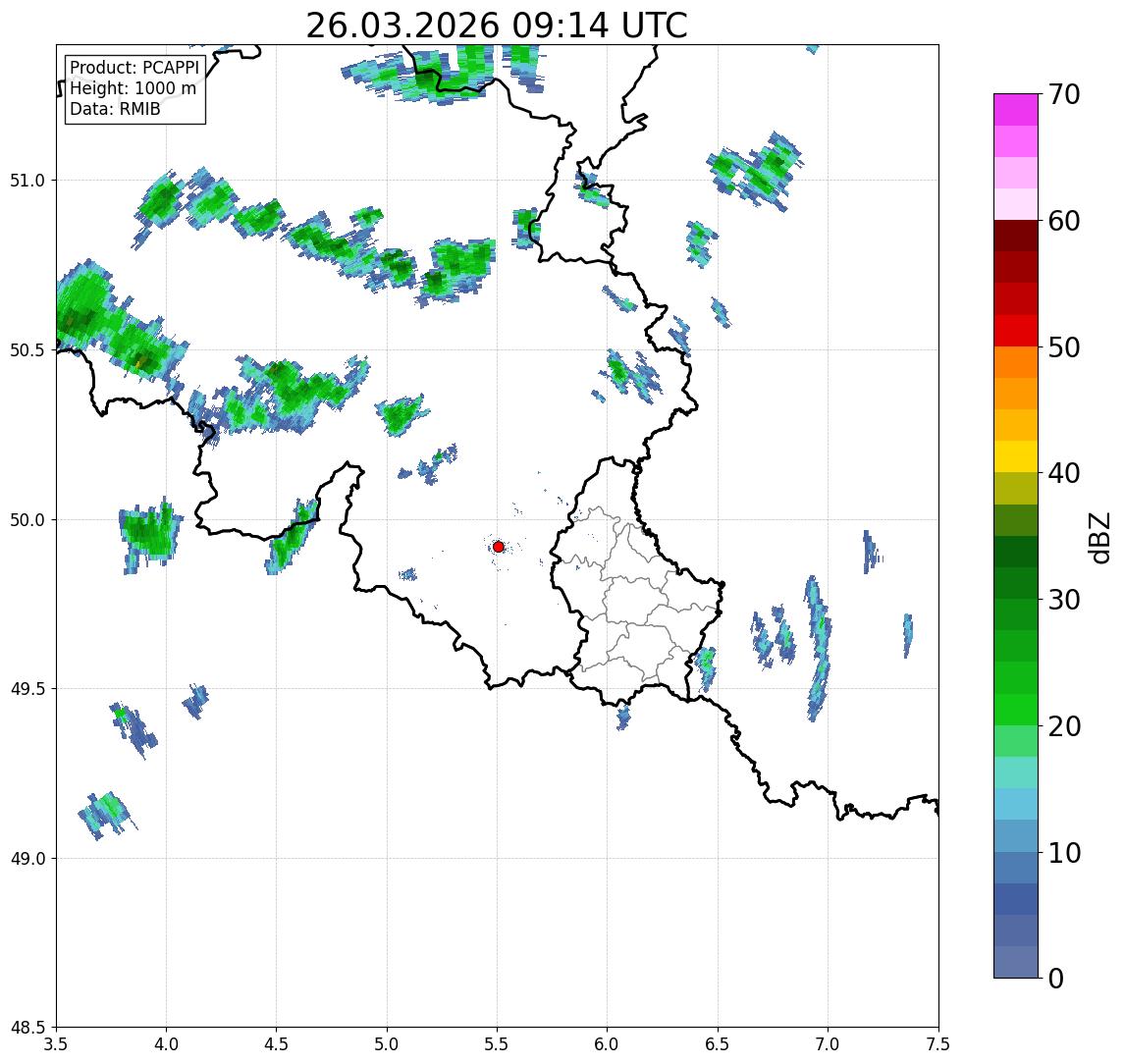Click the colorbar tick label 0
The width and height of the screenshot is (1124, 1064).
(1056, 978)
